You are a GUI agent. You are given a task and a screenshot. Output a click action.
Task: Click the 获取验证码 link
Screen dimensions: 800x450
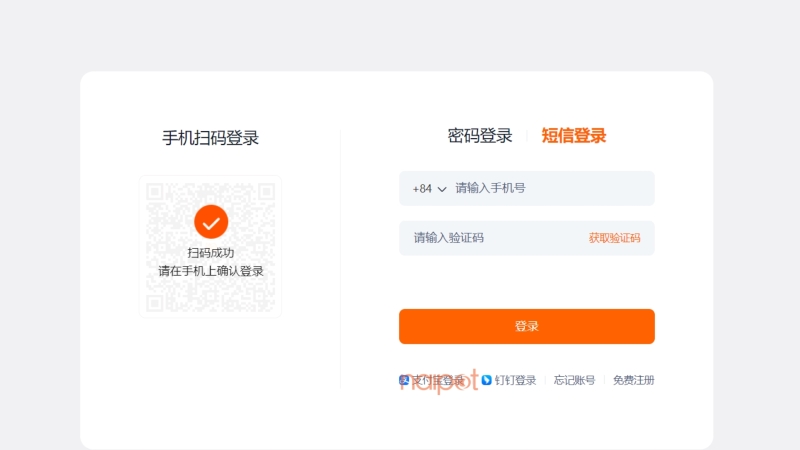coord(614,238)
